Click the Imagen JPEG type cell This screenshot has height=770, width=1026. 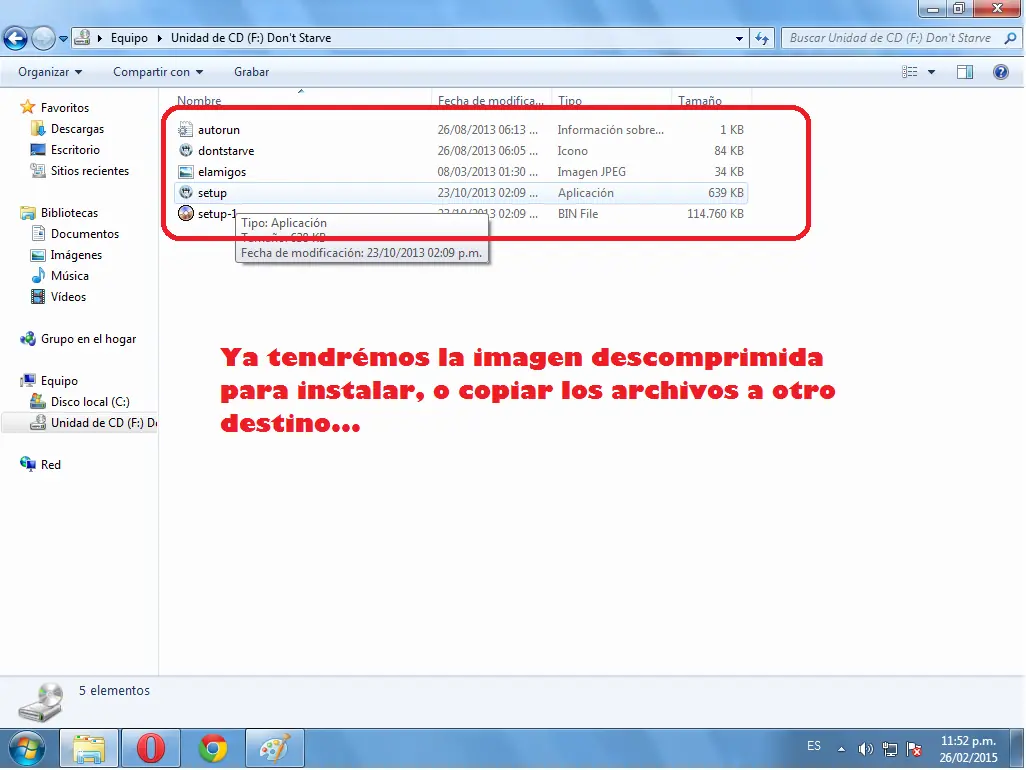pyautogui.click(x=592, y=172)
